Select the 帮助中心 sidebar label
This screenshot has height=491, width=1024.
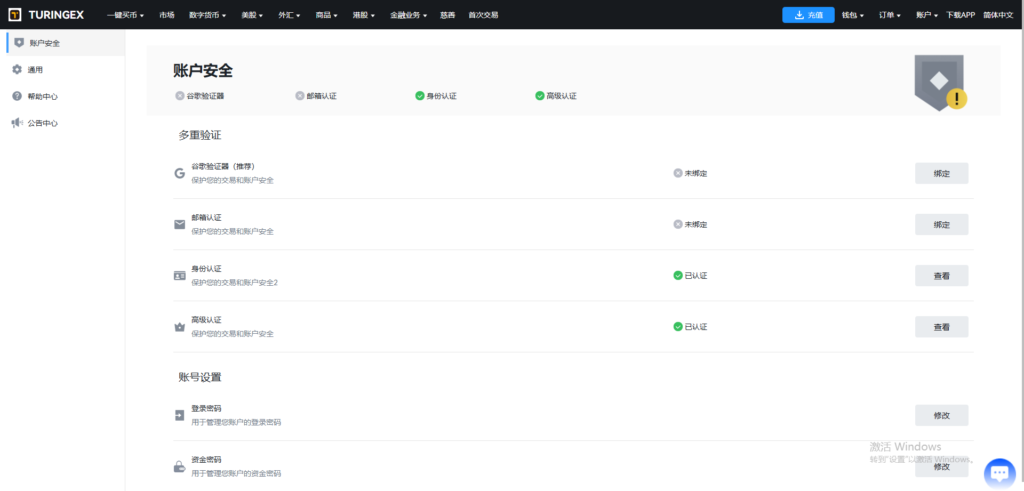(42, 97)
